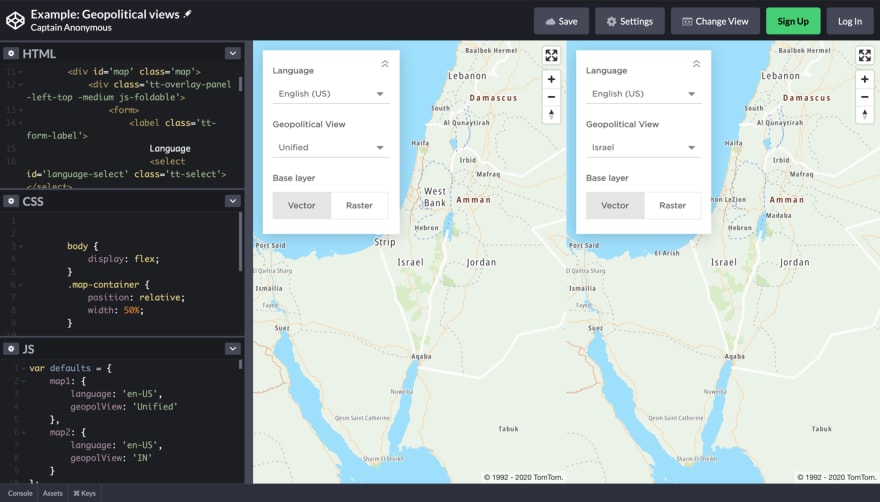
Task: Open the Keys shortcuts tab
Action: tap(85, 494)
